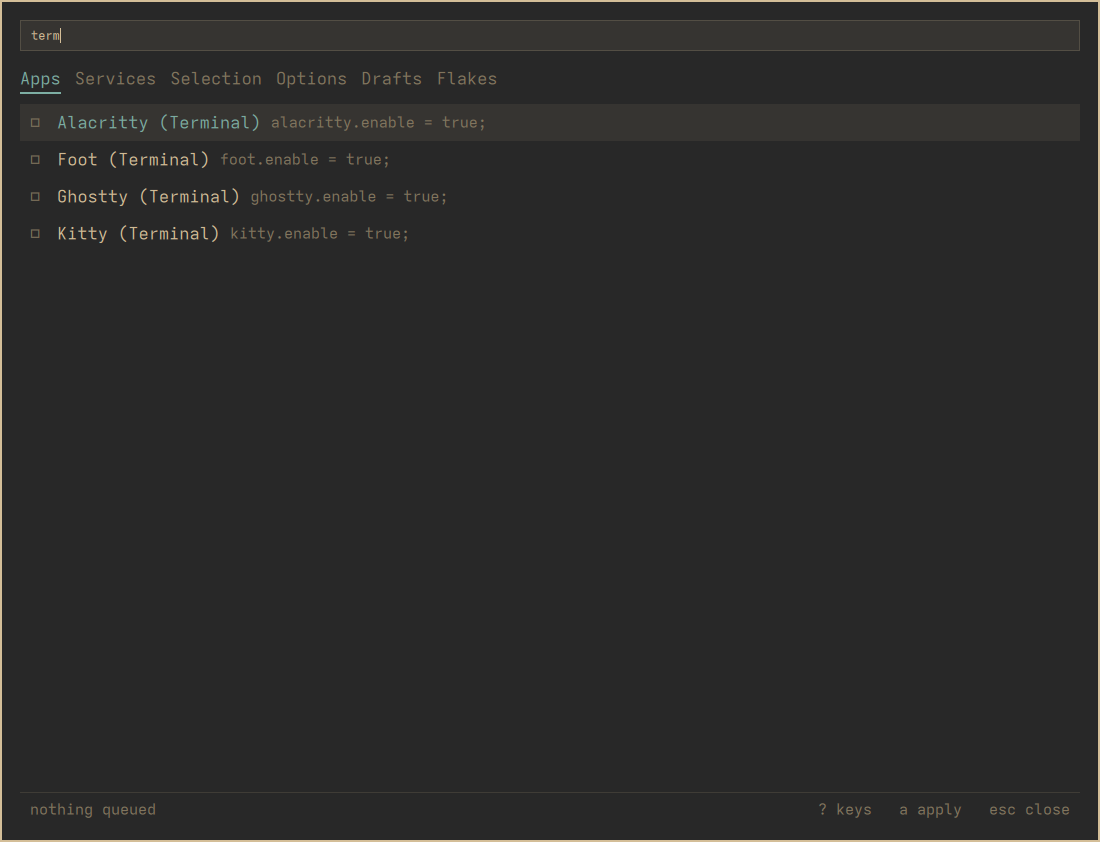Click the "foot.enable = true;" snippet

pos(305,160)
